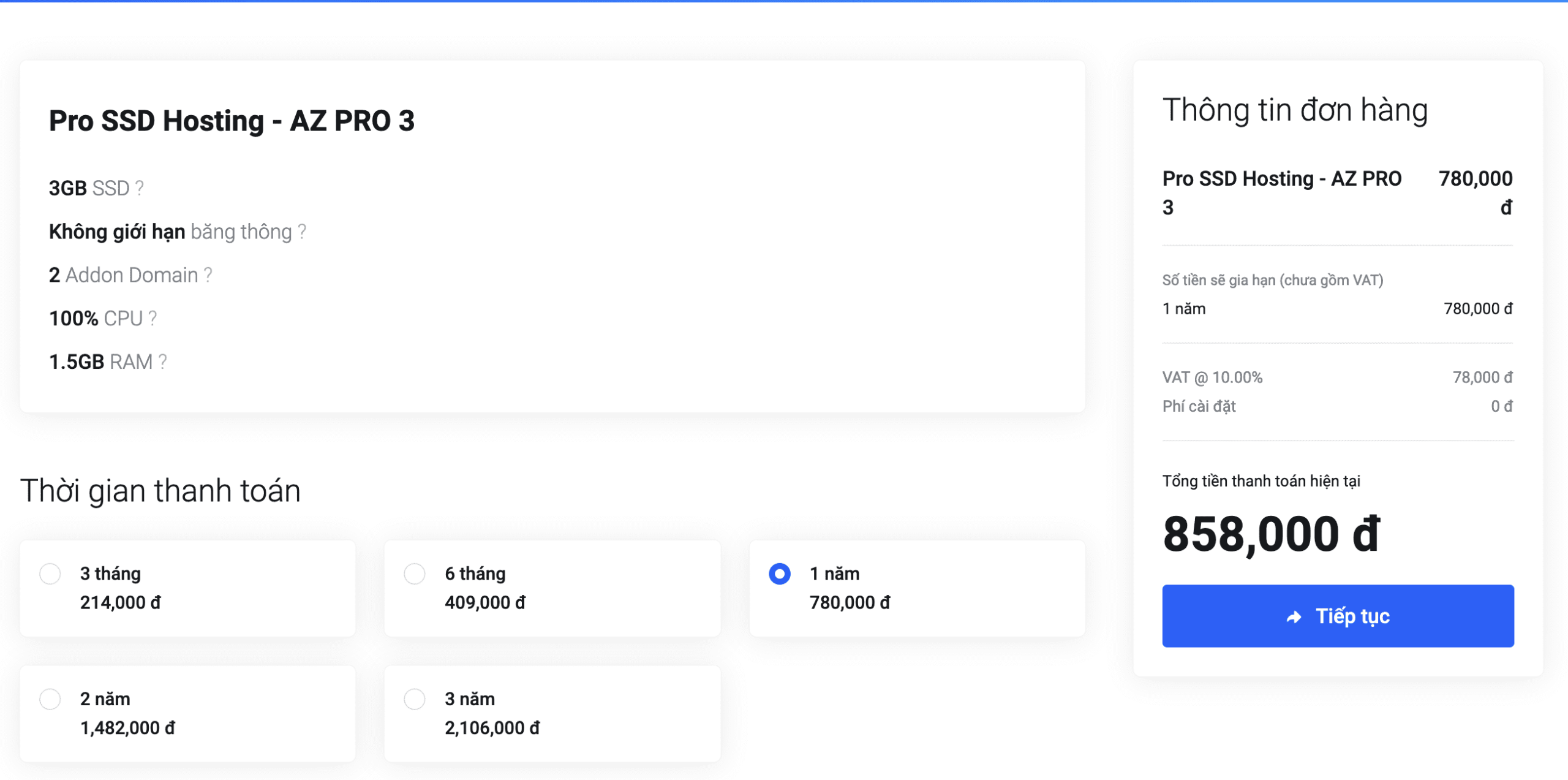The image size is (1568, 780).
Task: Click the CPU help question mark
Action: tap(153, 319)
